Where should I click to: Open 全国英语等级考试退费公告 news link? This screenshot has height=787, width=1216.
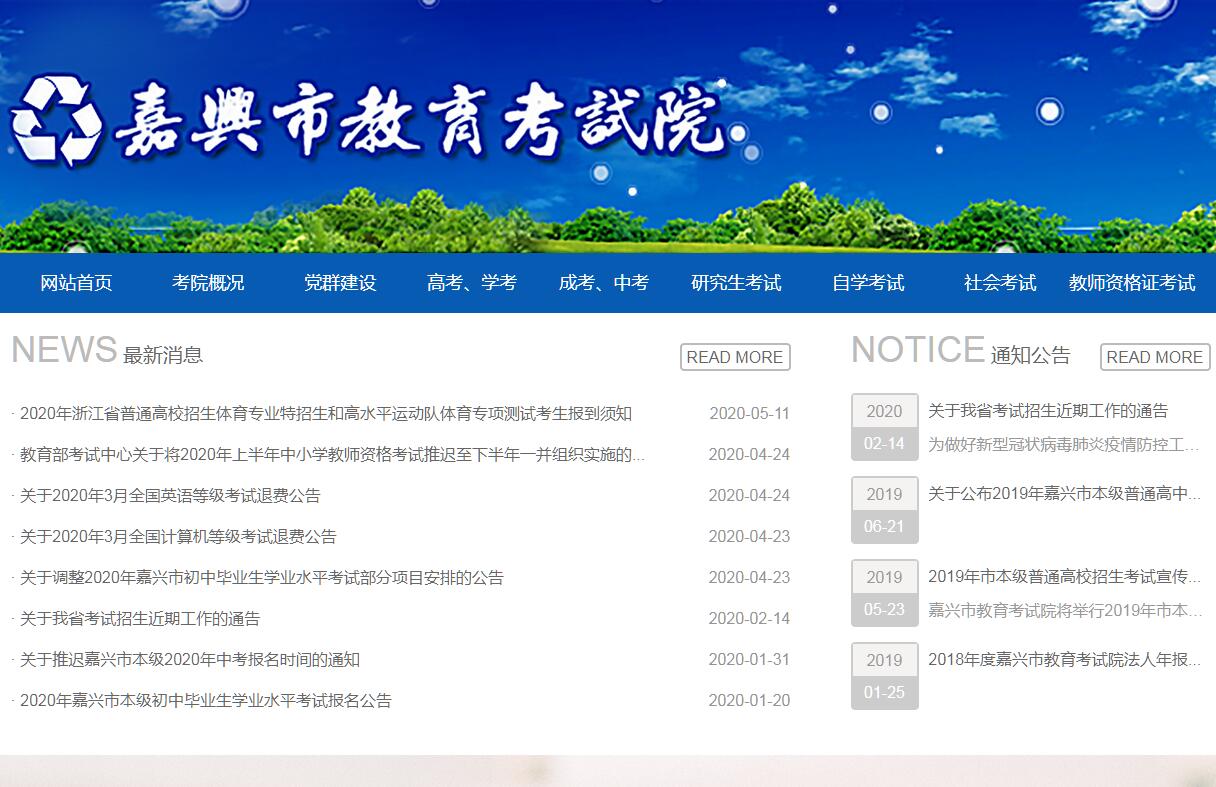tap(170, 496)
